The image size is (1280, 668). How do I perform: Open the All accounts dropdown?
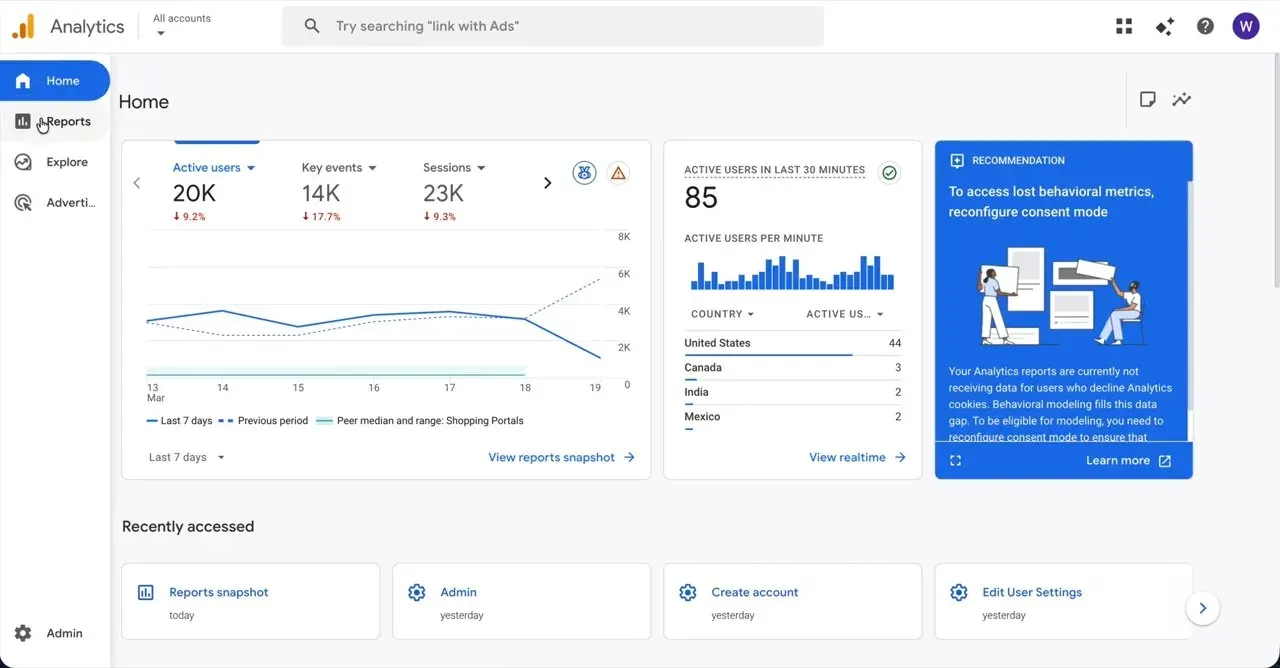point(182,25)
